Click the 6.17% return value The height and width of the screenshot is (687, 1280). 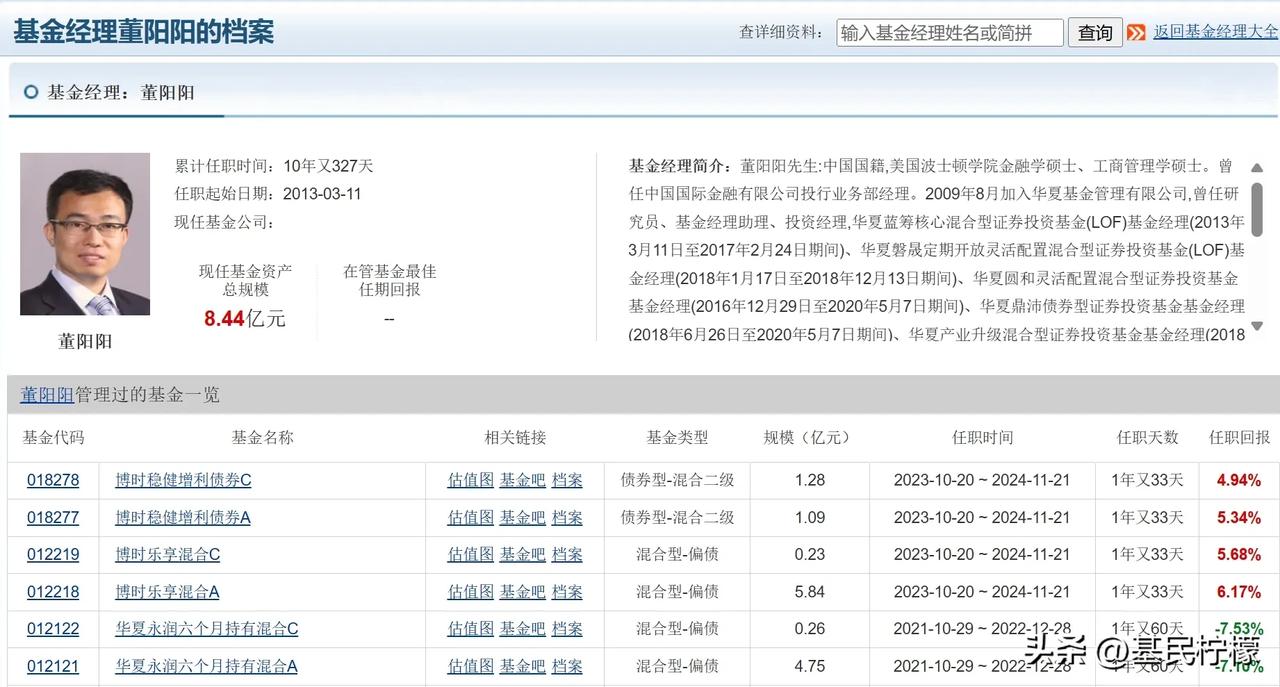(x=1239, y=592)
